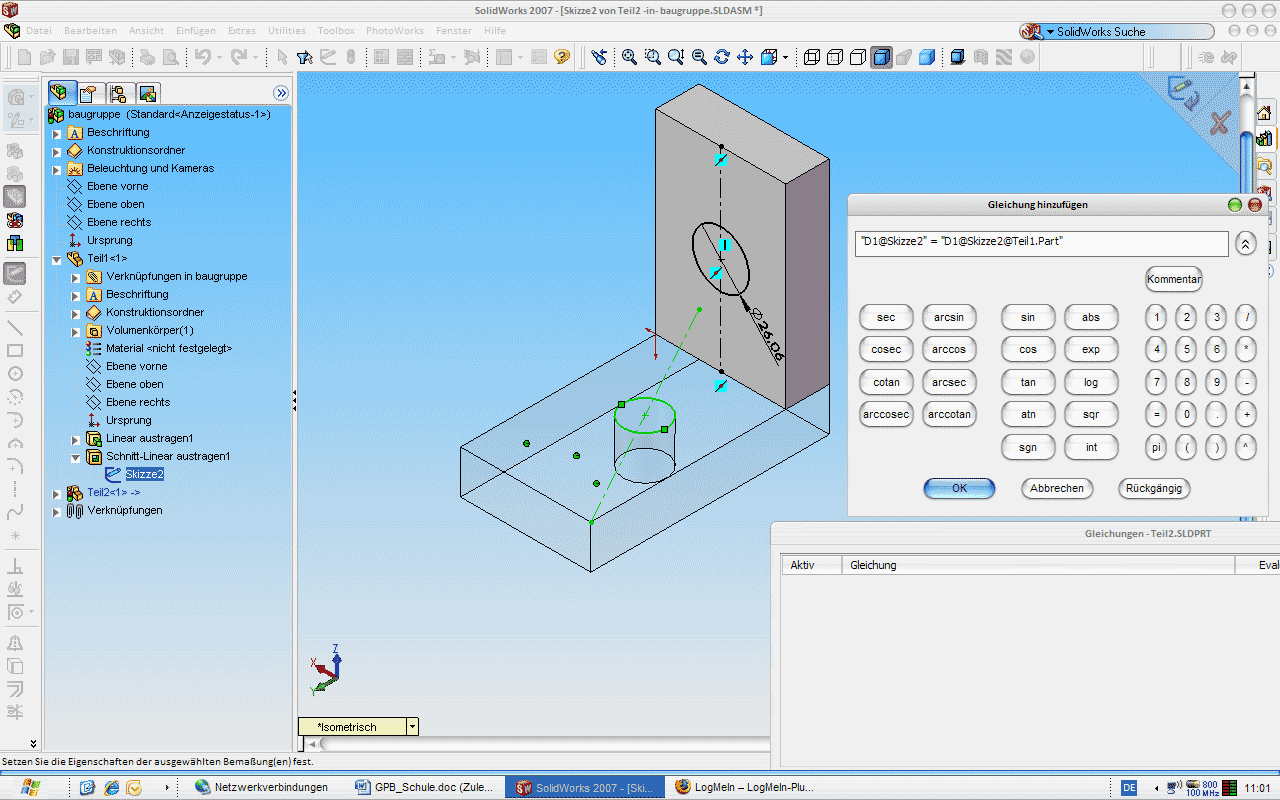The width and height of the screenshot is (1280, 800).
Task: Activate the Rotate View tool
Action: click(722, 57)
